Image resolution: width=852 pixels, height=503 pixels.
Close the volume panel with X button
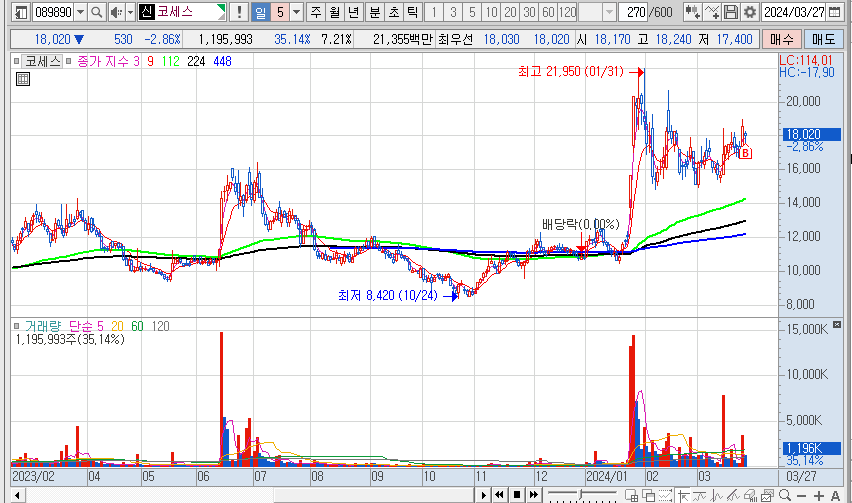click(x=837, y=324)
